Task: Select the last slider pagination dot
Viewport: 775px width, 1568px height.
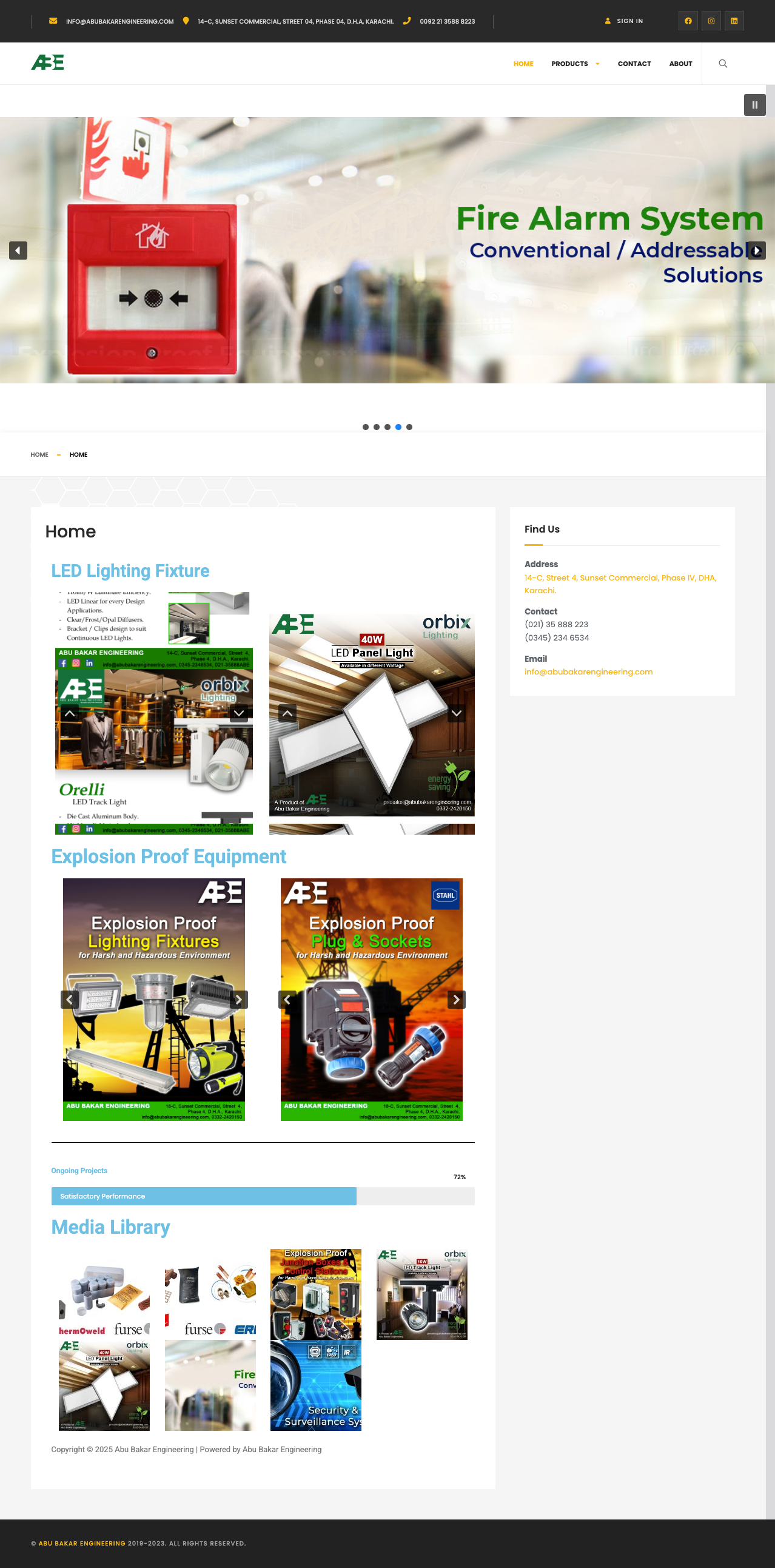Action: click(x=409, y=427)
